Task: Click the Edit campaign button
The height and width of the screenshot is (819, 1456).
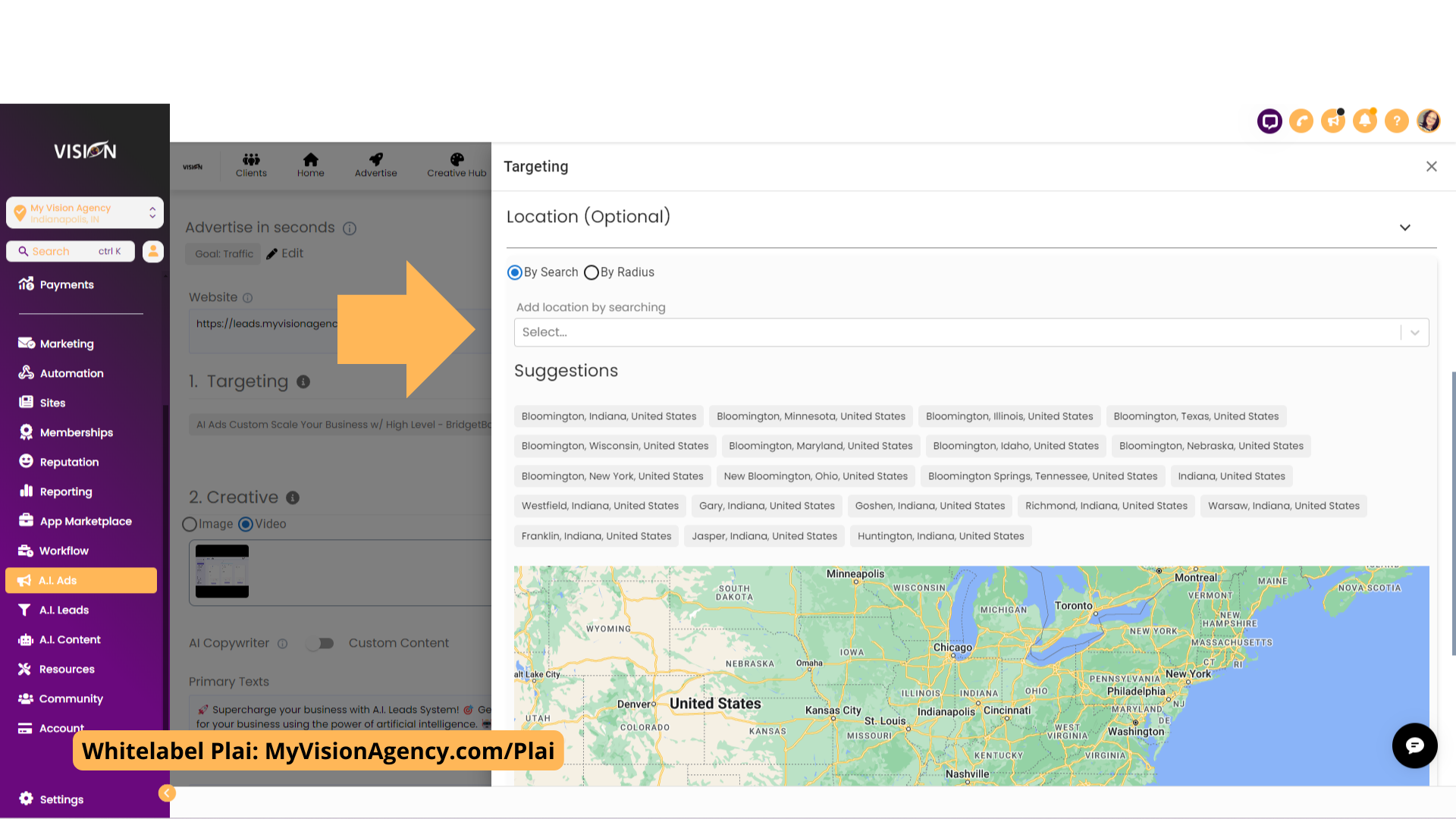Action: pyautogui.click(x=285, y=253)
